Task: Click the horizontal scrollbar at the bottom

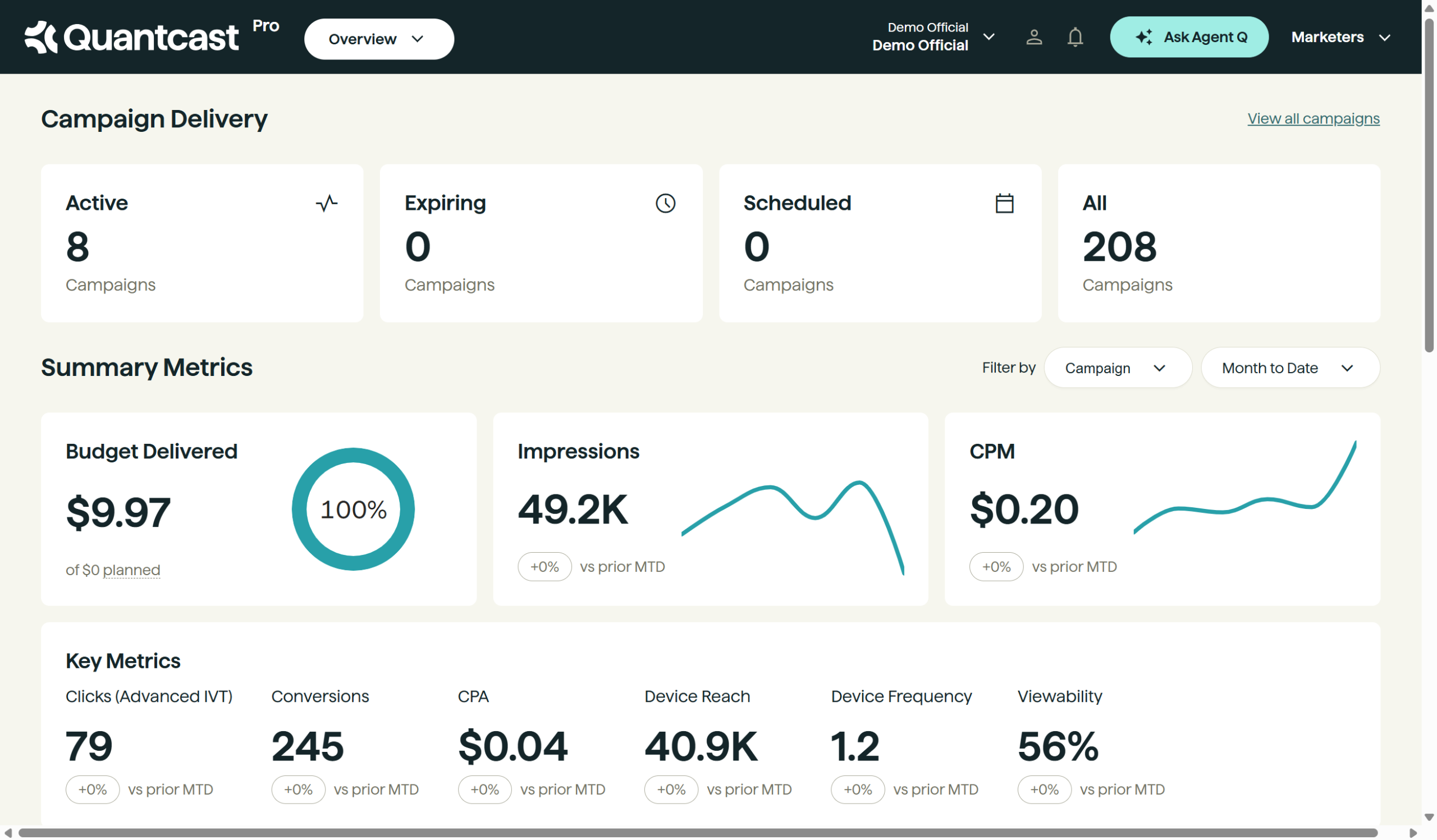Action: (698, 833)
